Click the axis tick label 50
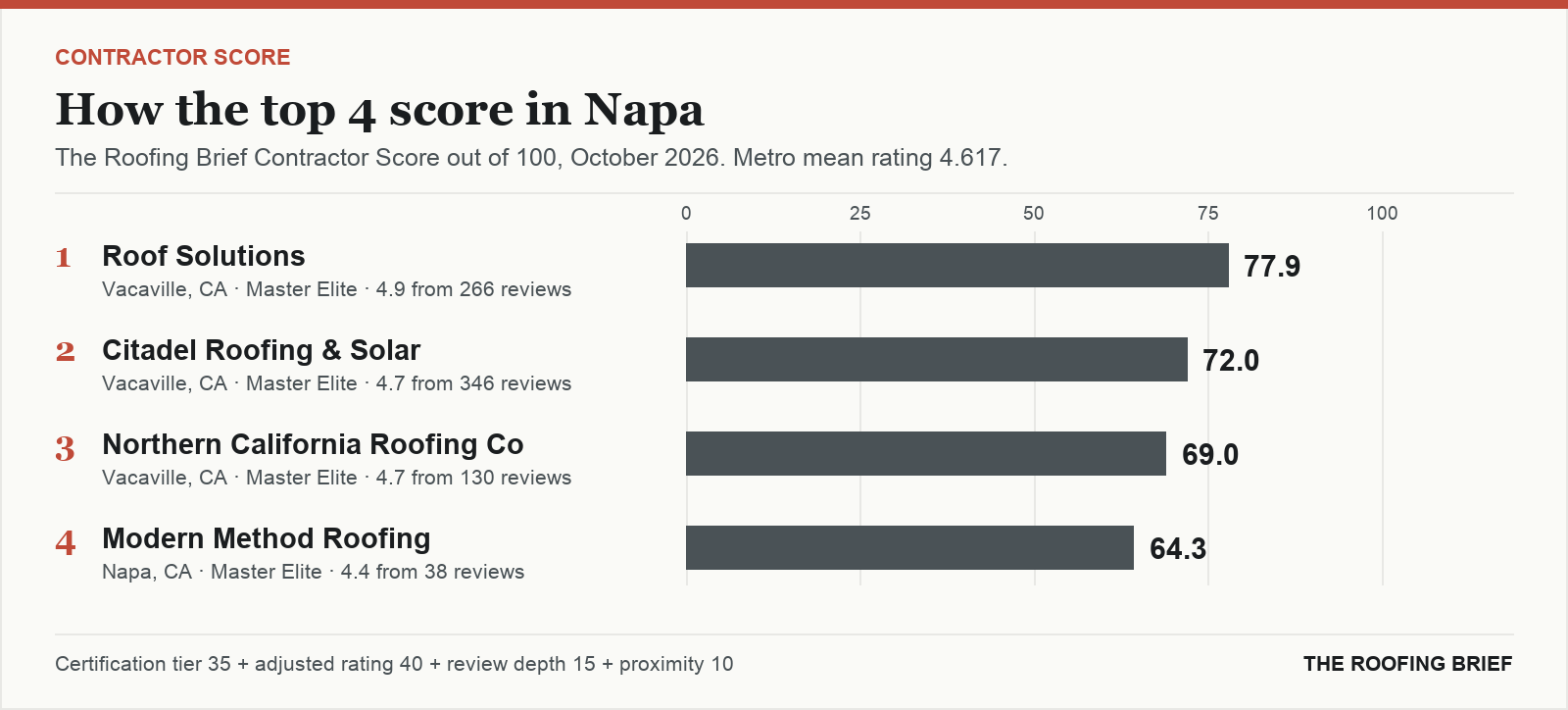 coord(1034,214)
